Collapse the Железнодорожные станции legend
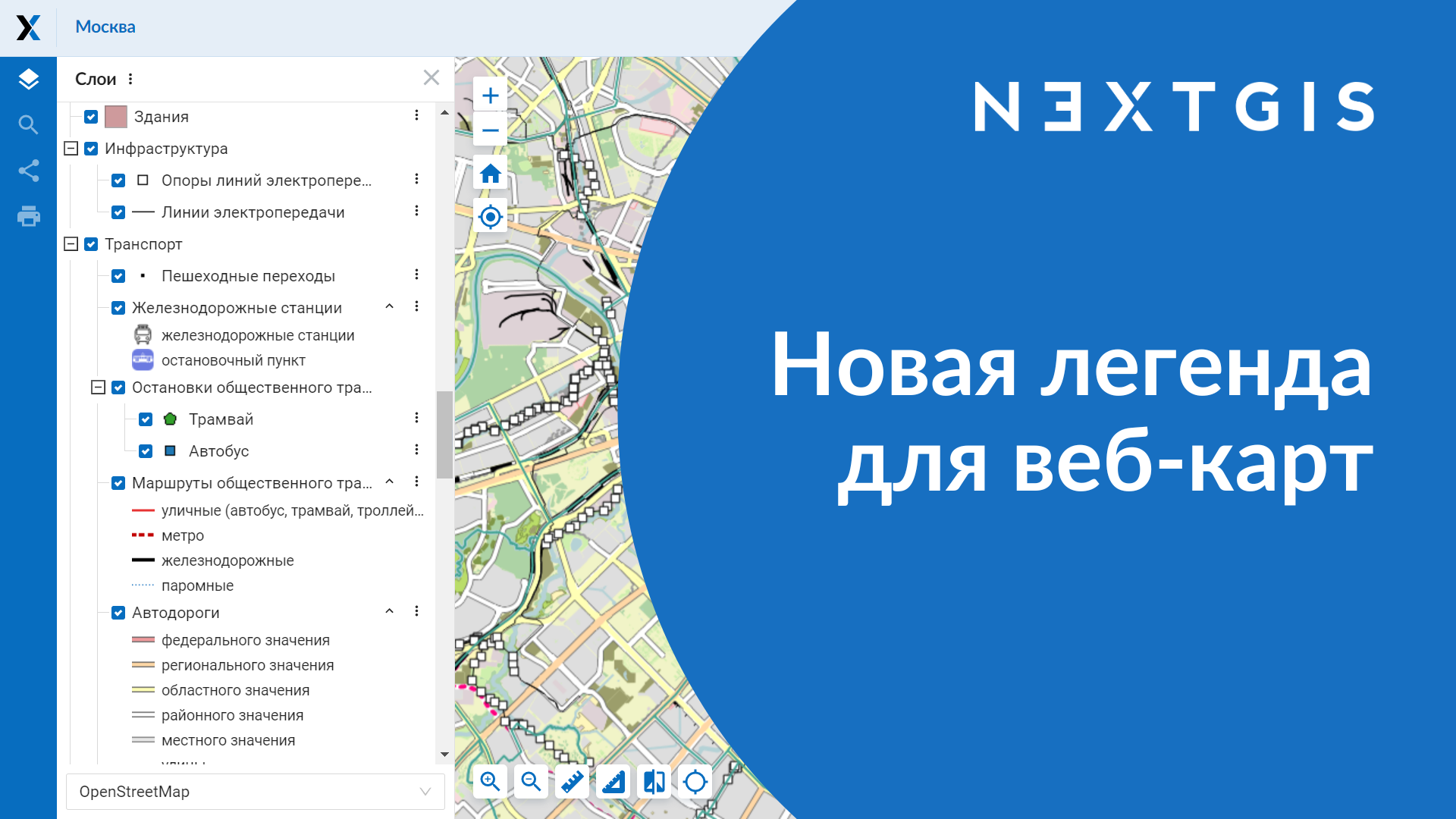The height and width of the screenshot is (819, 1456). 390,306
